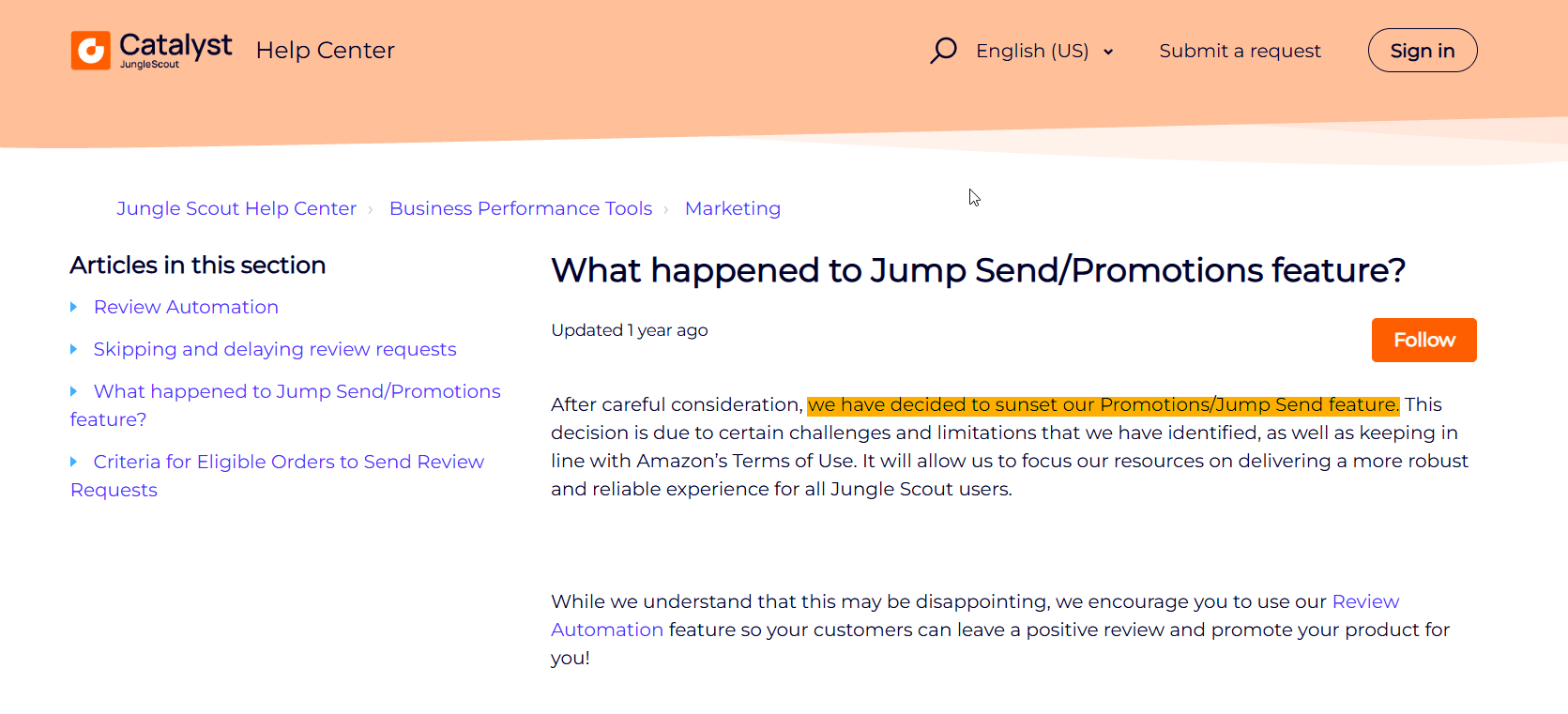Viewport: 1568px width, 714px height.
Task: Open sidebar article about Jump Send/Promotions
Action: click(297, 391)
